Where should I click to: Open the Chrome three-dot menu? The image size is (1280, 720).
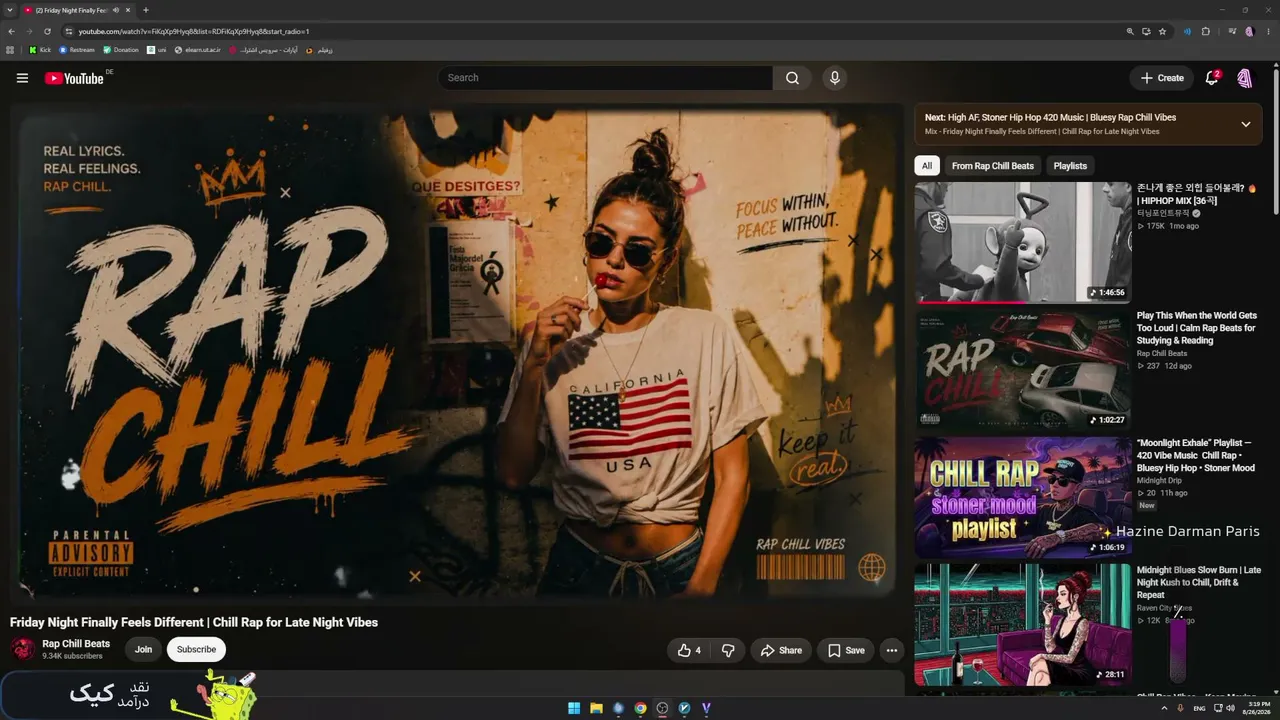coord(1267,31)
